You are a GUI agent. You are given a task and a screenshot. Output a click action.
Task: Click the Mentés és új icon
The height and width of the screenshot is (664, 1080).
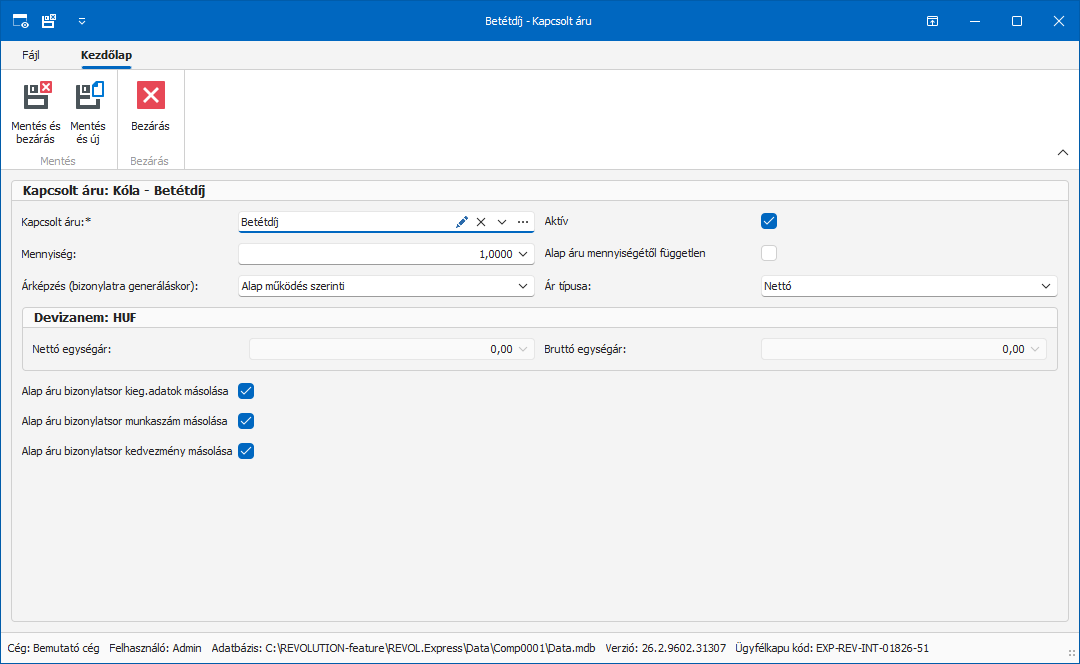pos(89,96)
